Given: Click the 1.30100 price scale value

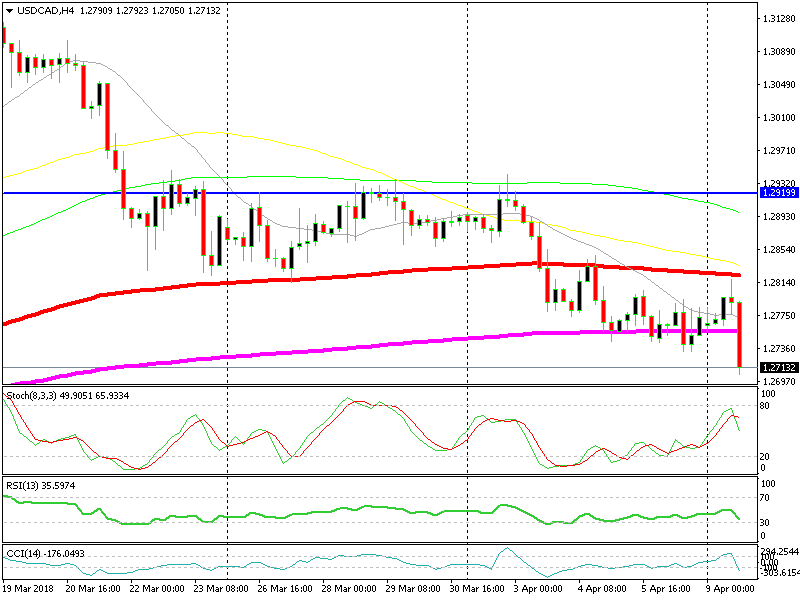Looking at the screenshot, I should point(779,117).
